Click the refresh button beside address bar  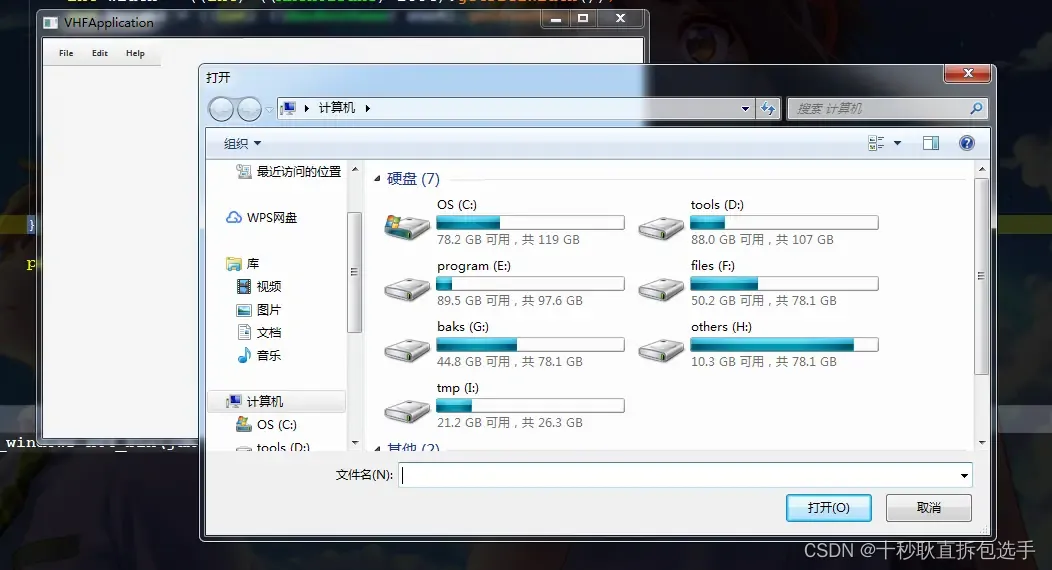tap(768, 108)
